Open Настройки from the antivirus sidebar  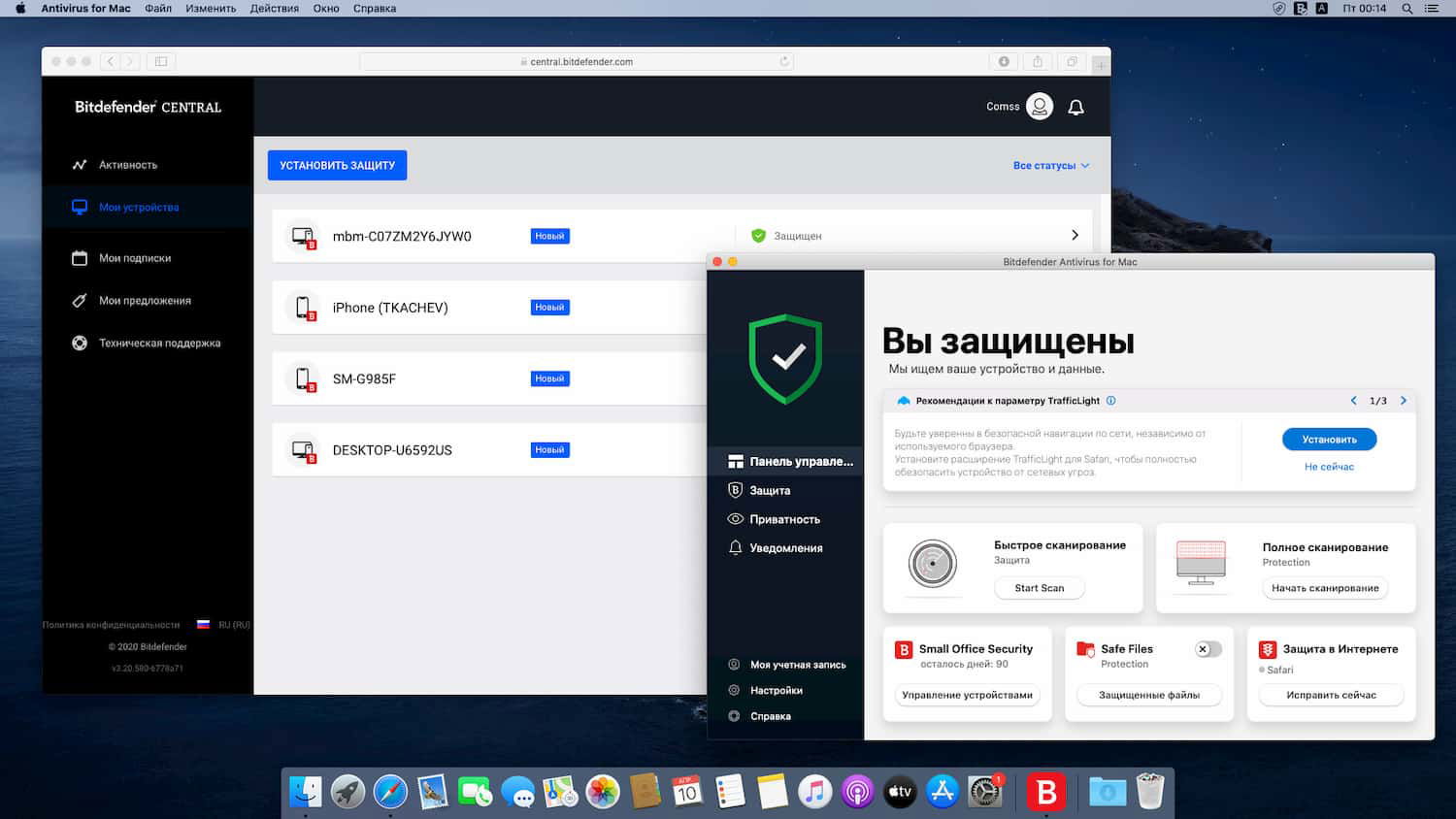pos(775,689)
